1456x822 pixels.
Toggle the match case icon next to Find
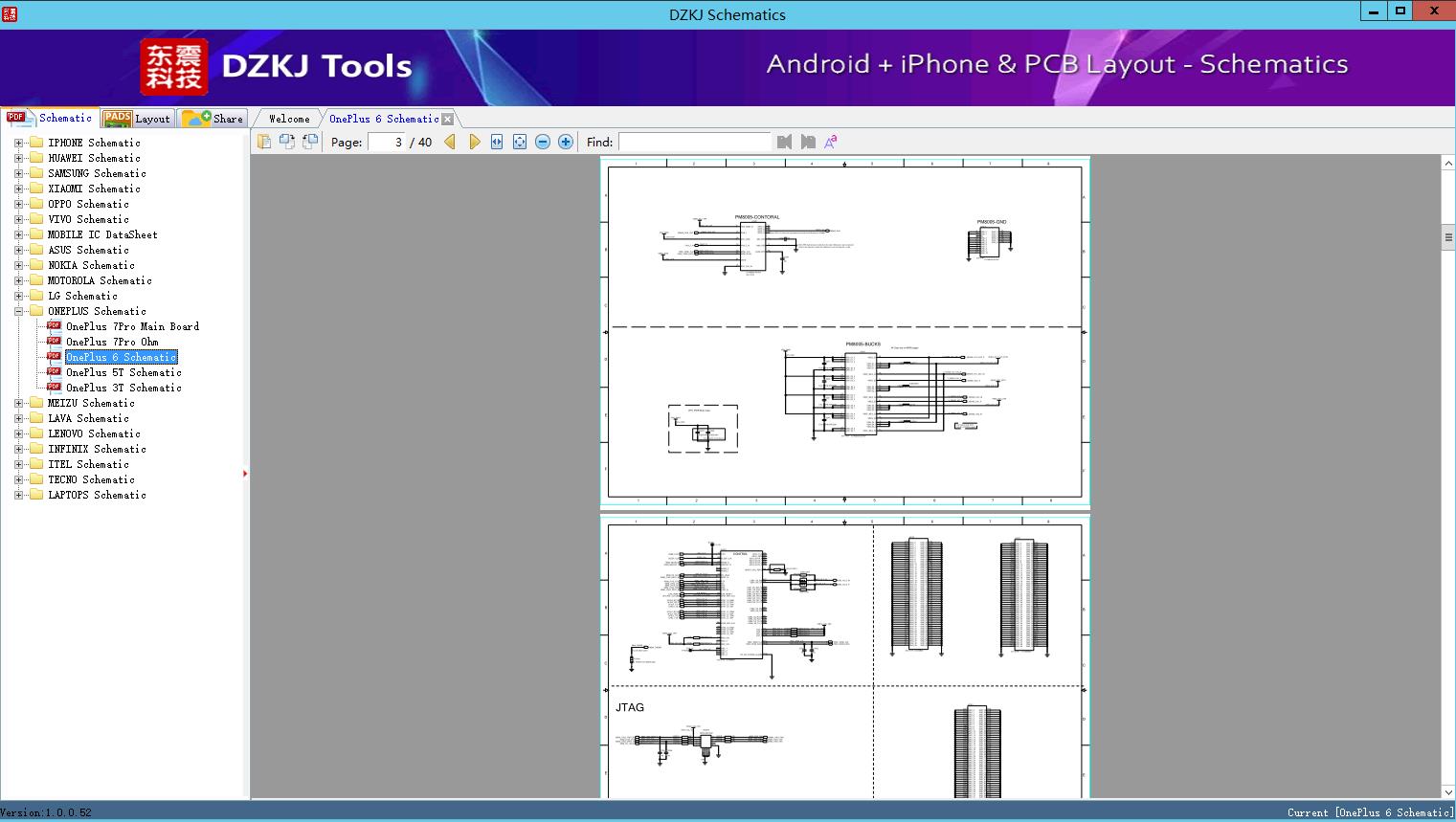831,142
